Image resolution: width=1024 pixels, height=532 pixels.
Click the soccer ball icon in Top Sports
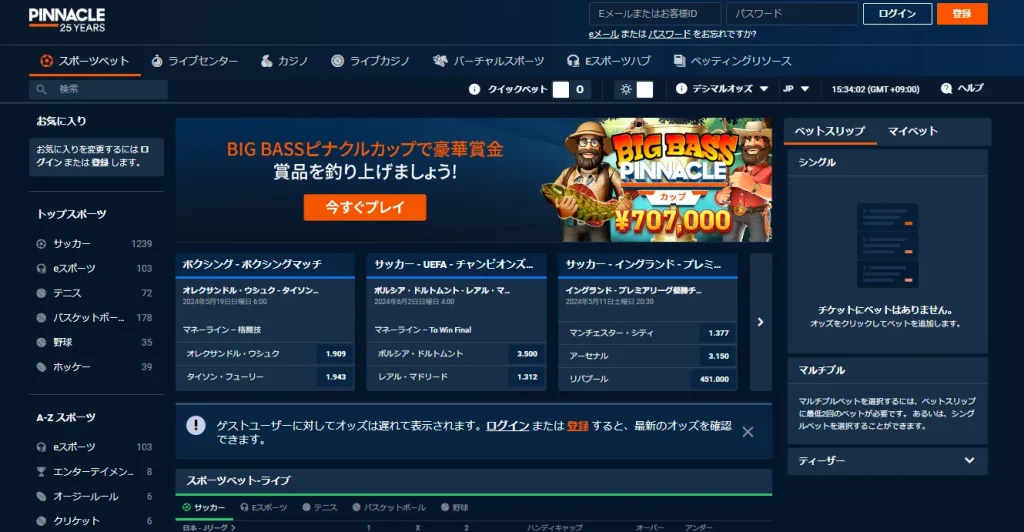pyautogui.click(x=41, y=244)
